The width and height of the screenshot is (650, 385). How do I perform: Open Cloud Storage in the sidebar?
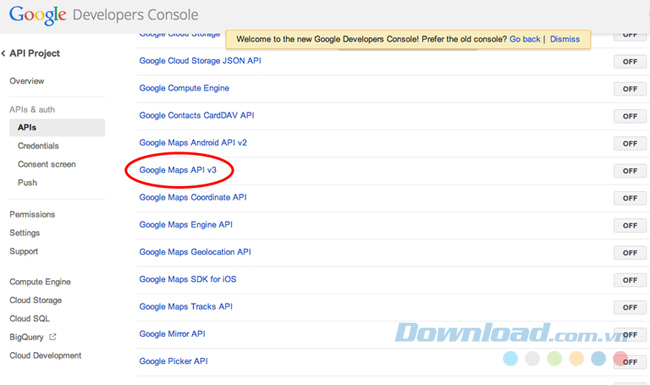click(36, 300)
